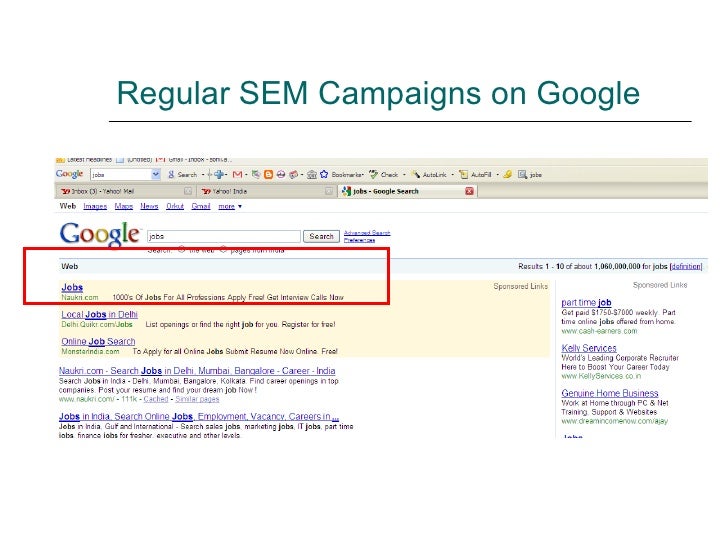Click the Google Toolbar search text box

point(121,175)
